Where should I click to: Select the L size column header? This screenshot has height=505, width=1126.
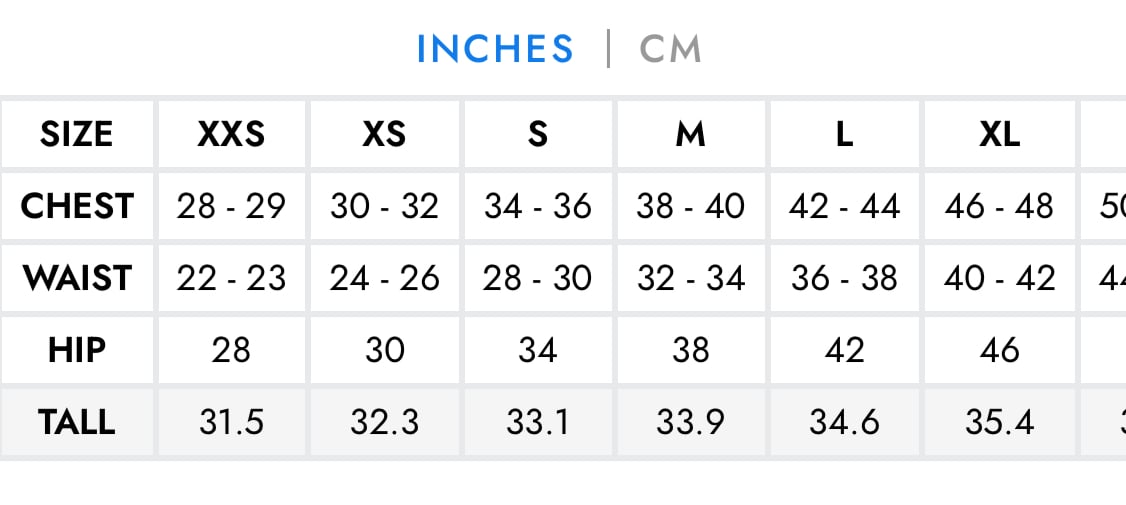[844, 134]
